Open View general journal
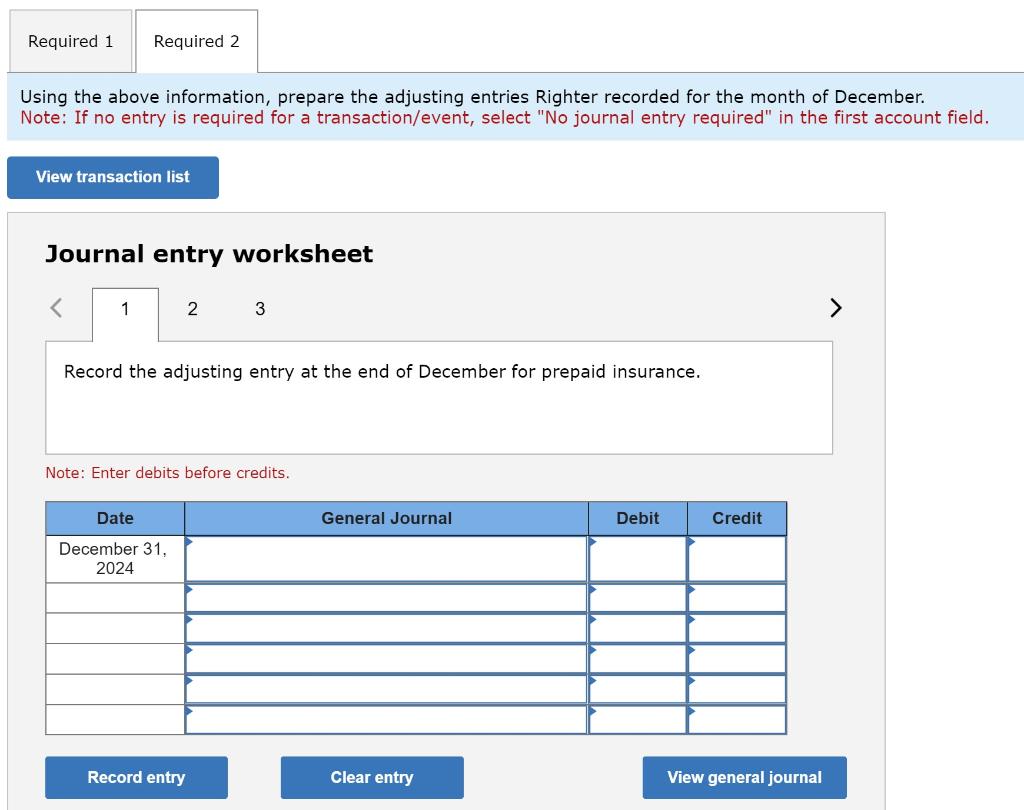1024x810 pixels. pos(744,777)
